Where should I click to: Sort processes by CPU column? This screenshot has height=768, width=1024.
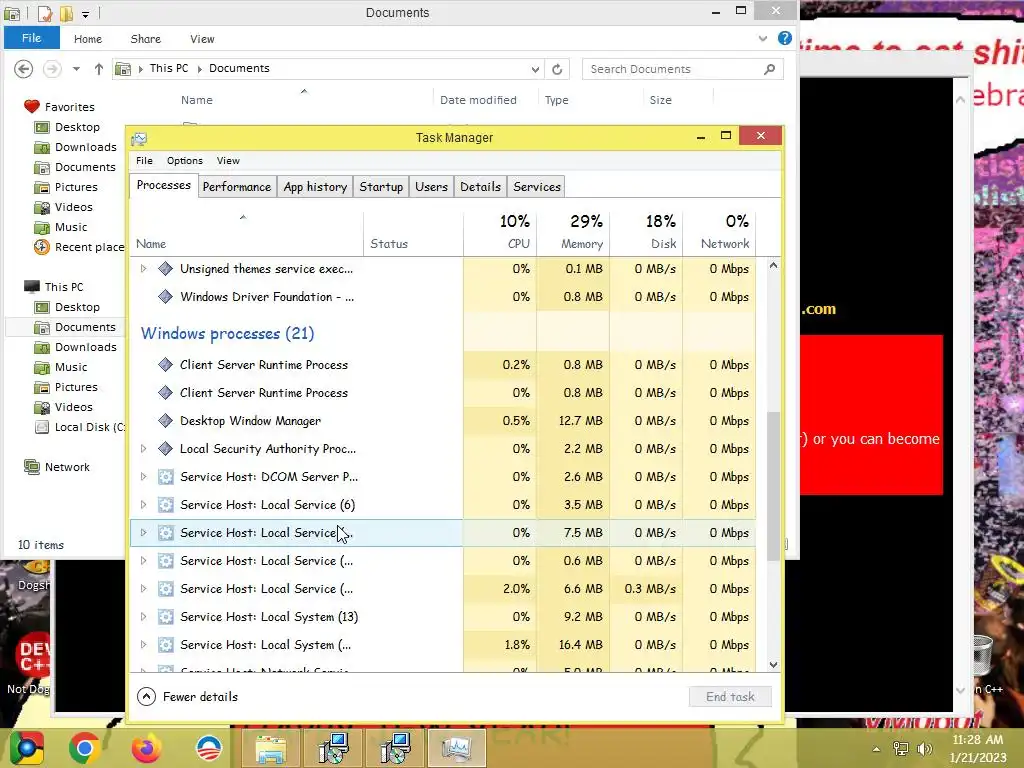click(500, 232)
